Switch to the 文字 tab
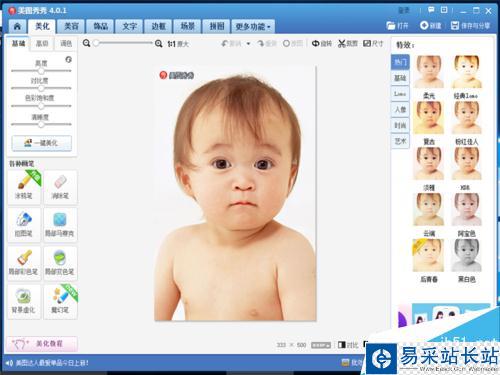Screen dimensions: 500x375 129,26
